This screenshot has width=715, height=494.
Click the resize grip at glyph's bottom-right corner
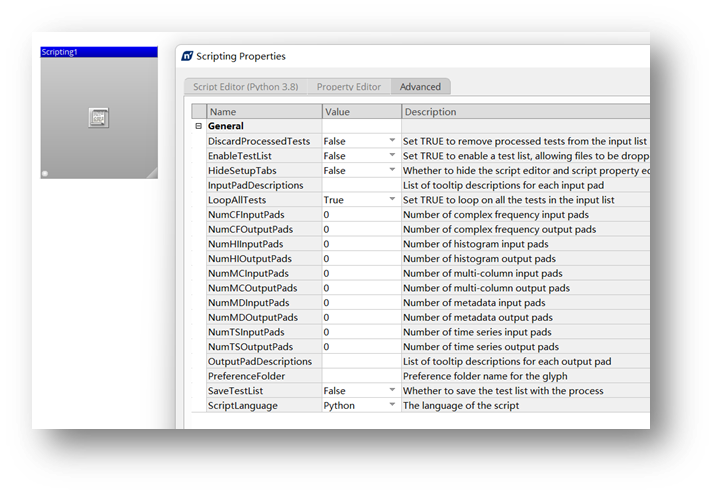pyautogui.click(x=151, y=173)
